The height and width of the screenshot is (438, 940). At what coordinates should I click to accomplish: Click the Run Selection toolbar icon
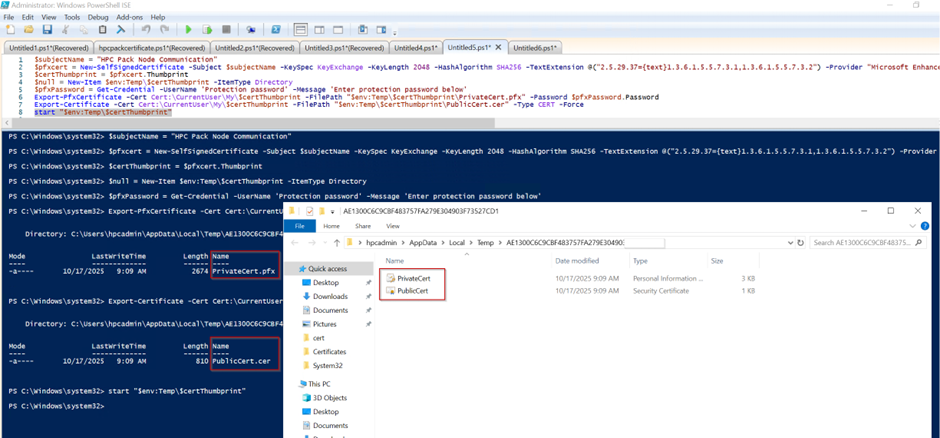[x=206, y=30]
